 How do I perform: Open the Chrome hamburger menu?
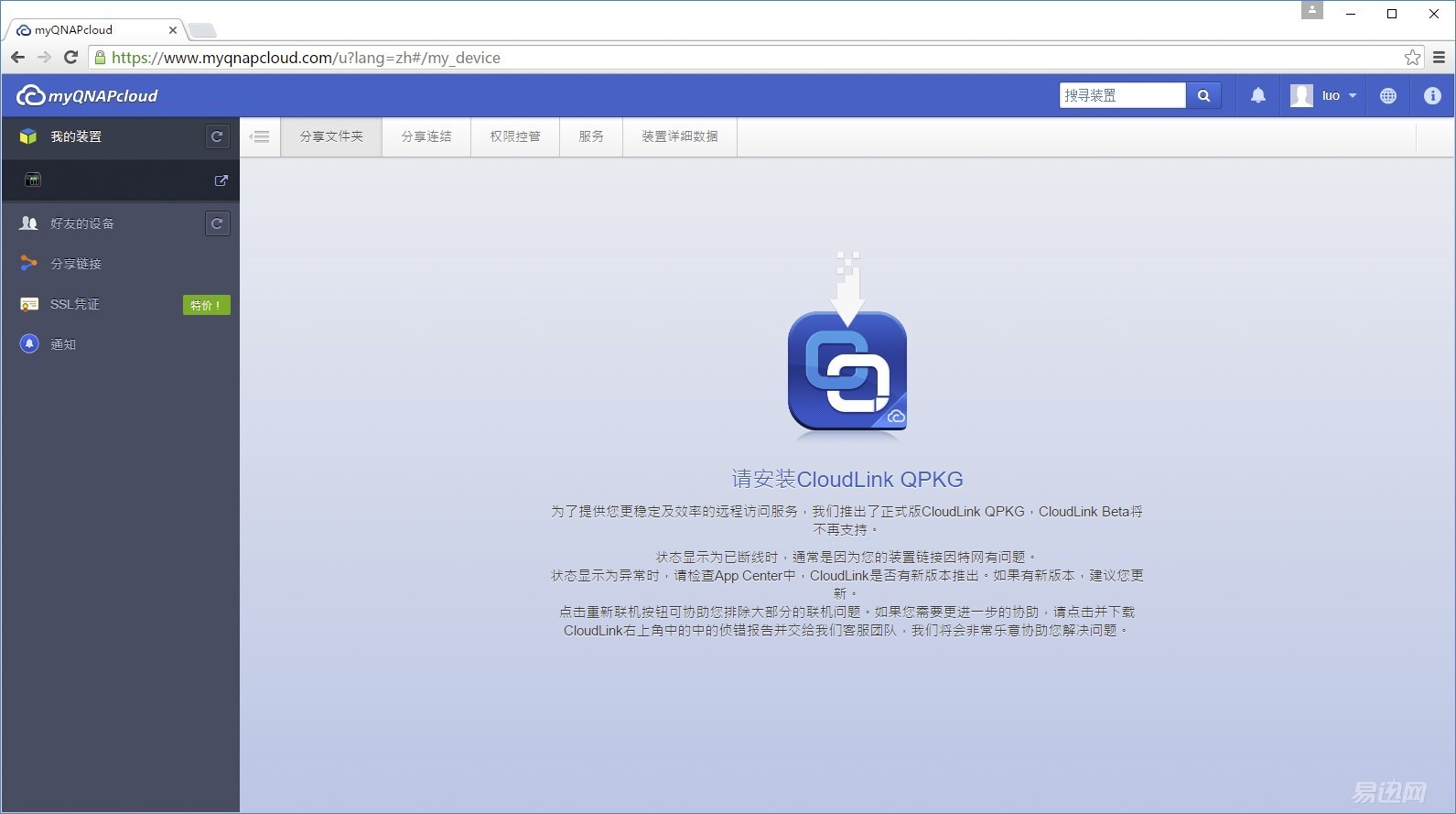[x=1439, y=58]
